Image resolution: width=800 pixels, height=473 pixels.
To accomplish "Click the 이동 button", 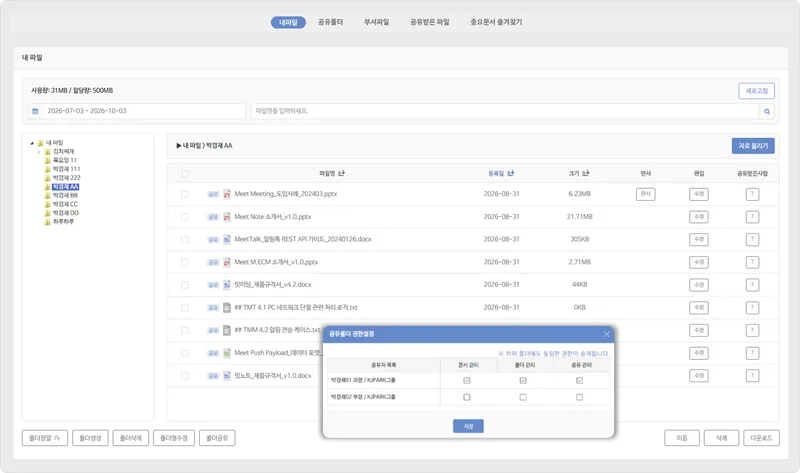I will pos(682,438).
